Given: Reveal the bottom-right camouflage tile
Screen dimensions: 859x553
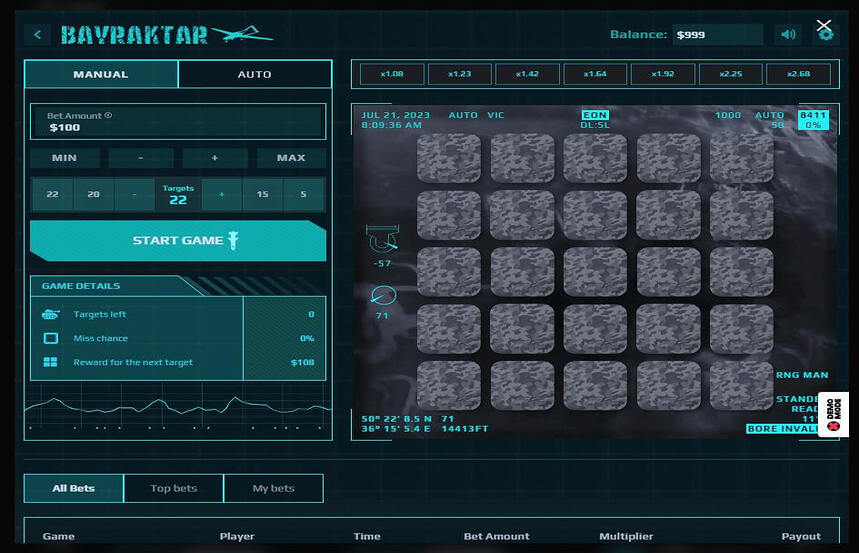Looking at the screenshot, I should coord(742,386).
